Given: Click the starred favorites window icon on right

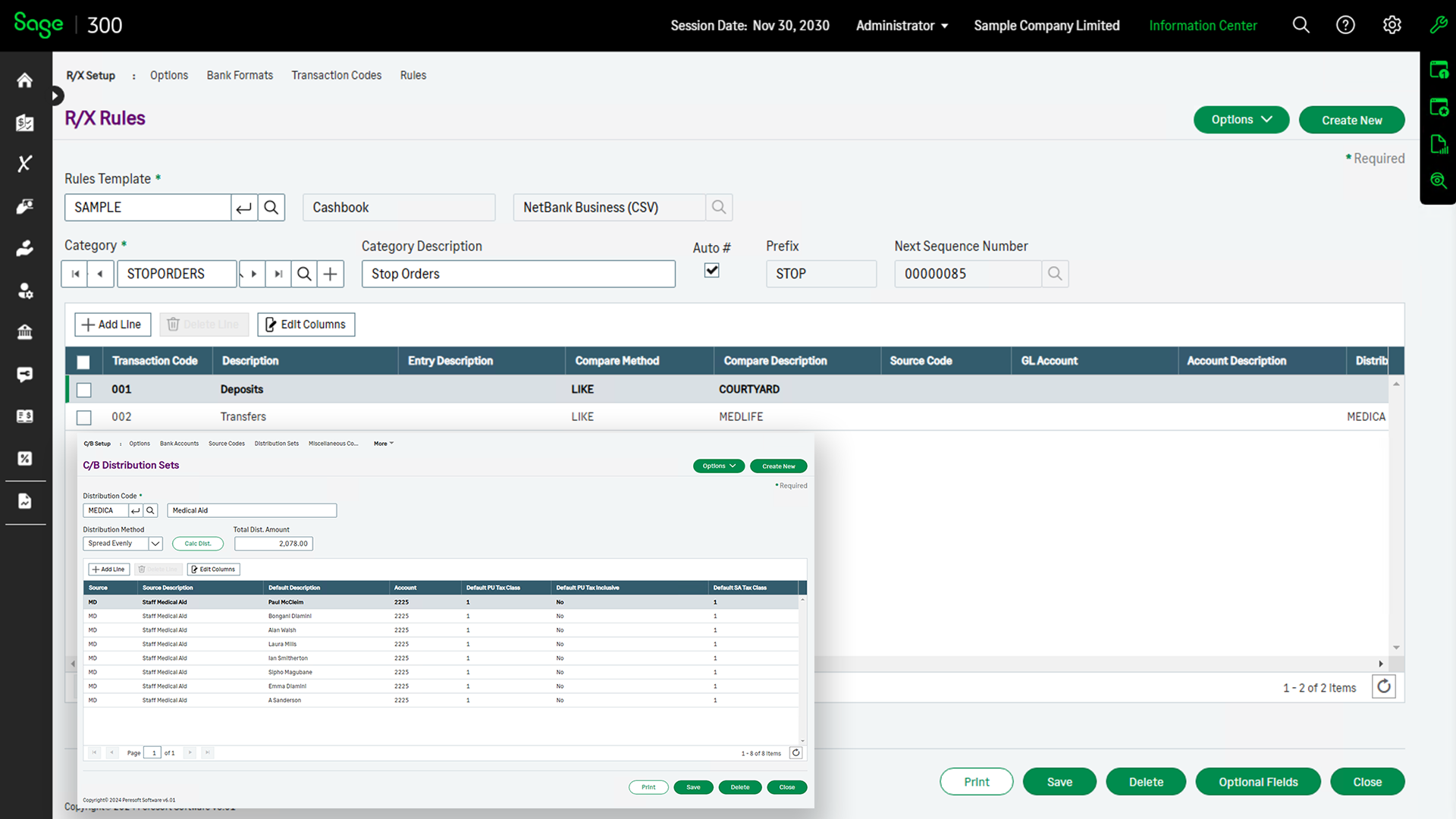Looking at the screenshot, I should (x=1439, y=107).
